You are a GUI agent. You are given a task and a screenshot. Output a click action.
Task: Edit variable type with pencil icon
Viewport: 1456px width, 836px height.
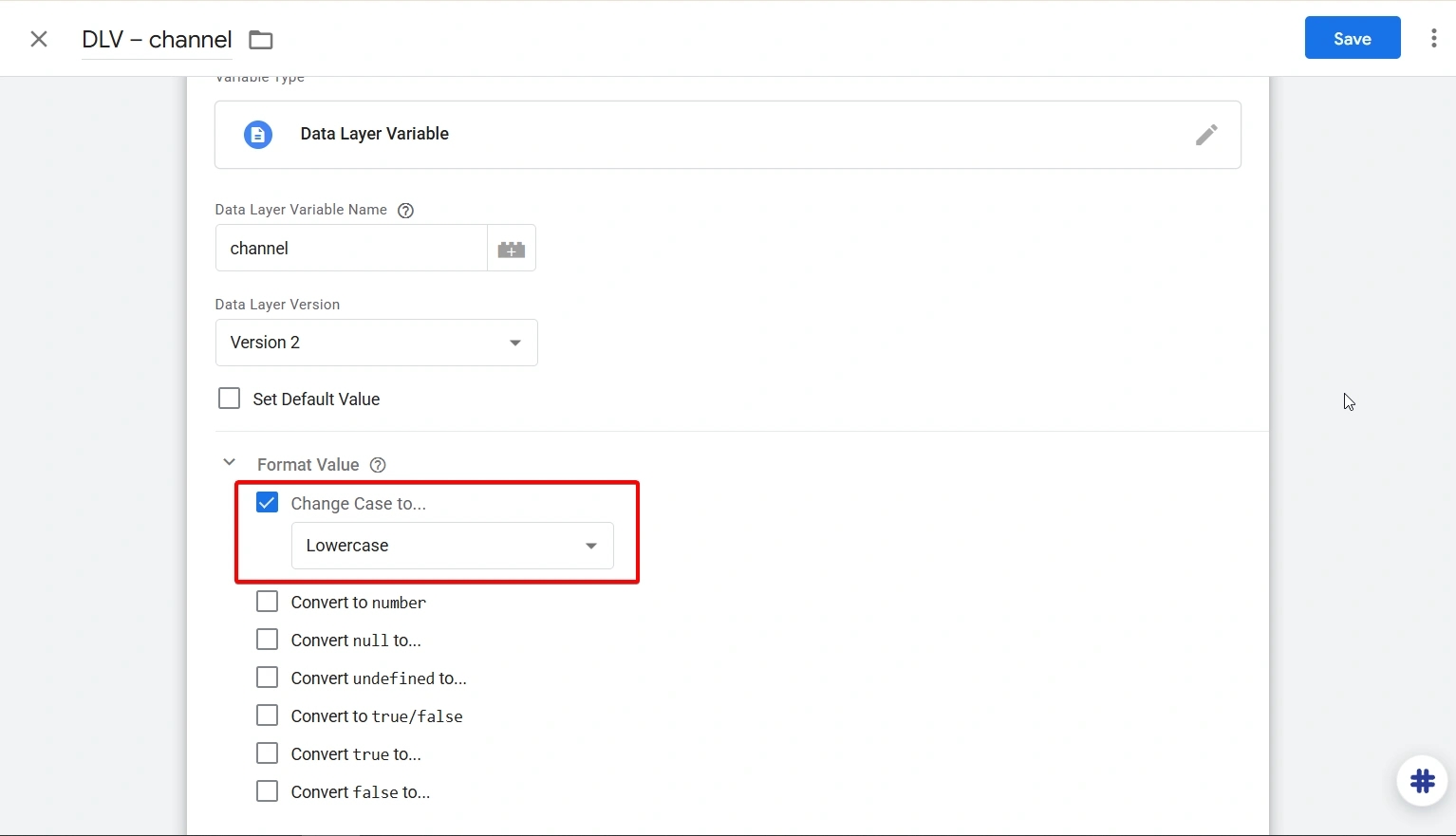(1206, 135)
